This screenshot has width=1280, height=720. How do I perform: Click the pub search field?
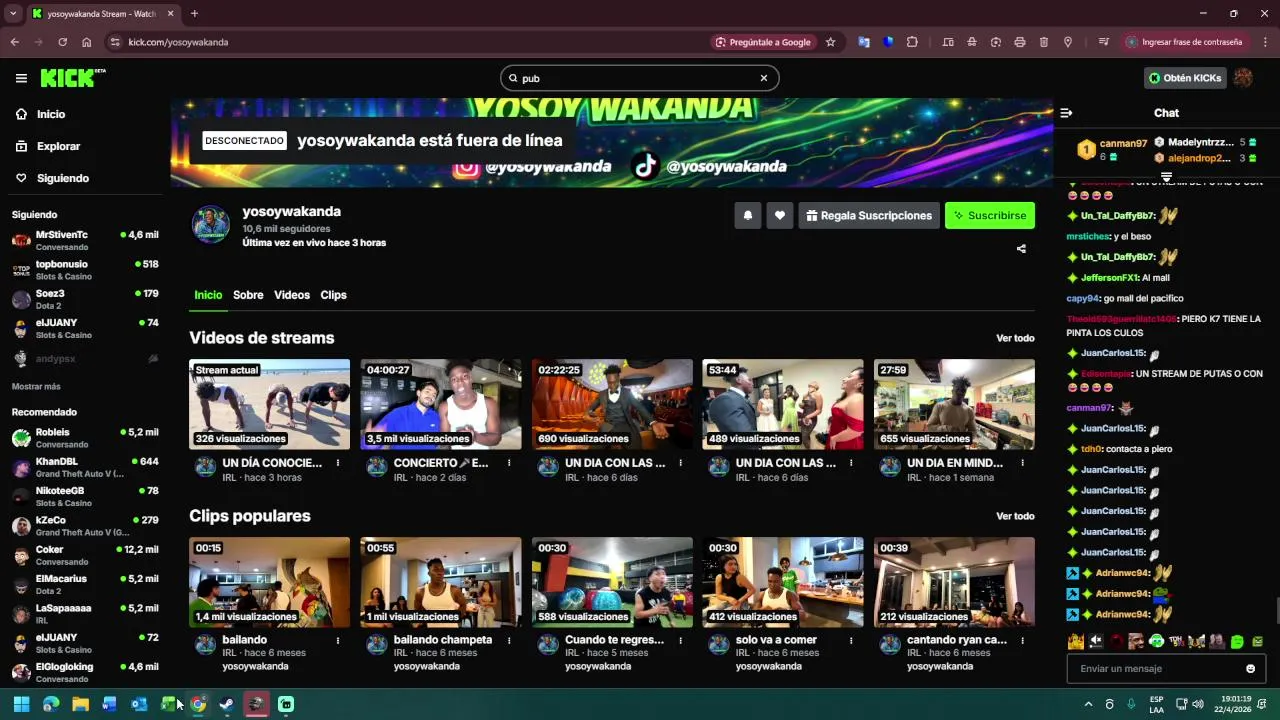point(639,78)
